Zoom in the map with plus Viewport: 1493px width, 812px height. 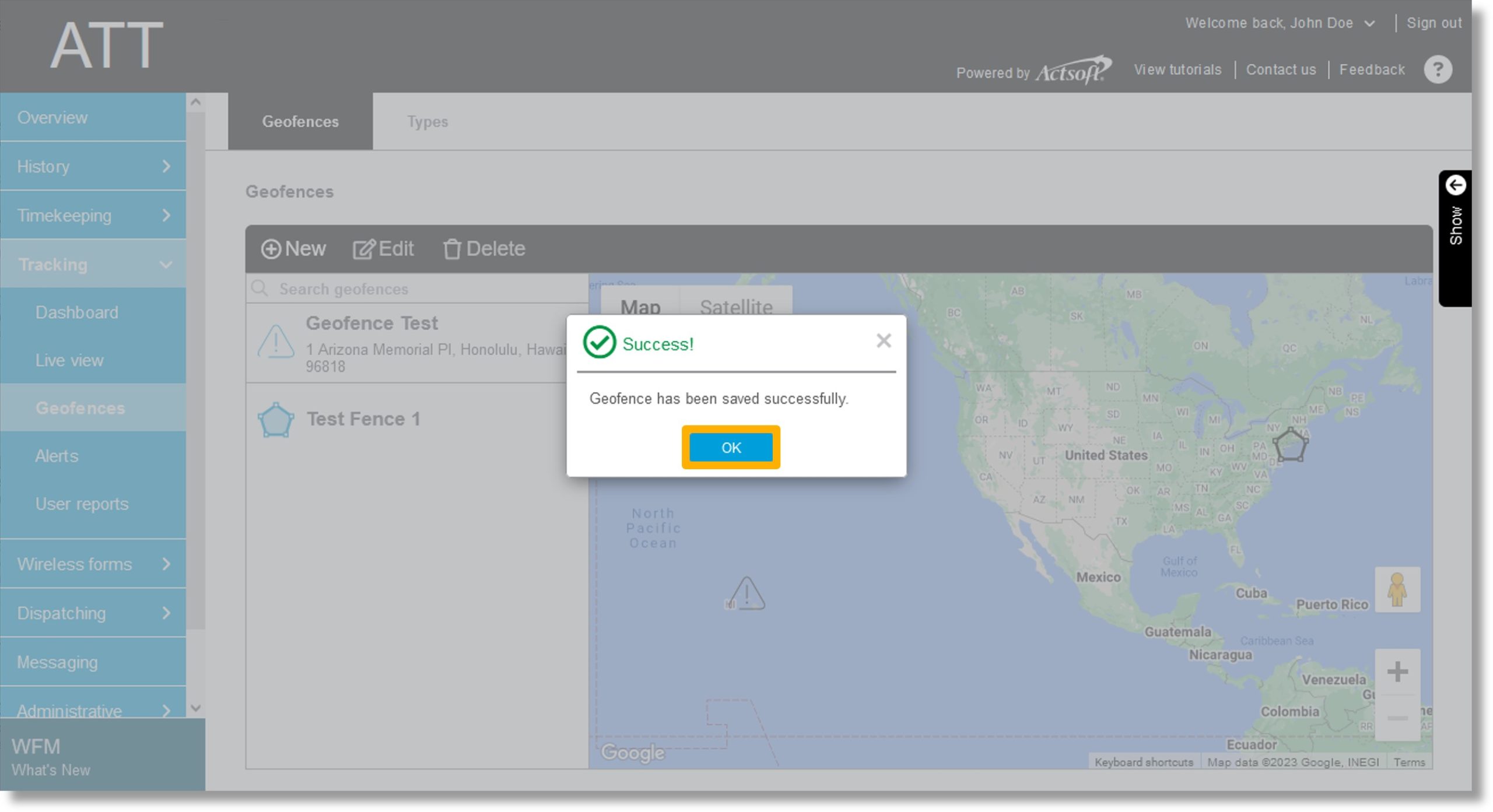1397,672
